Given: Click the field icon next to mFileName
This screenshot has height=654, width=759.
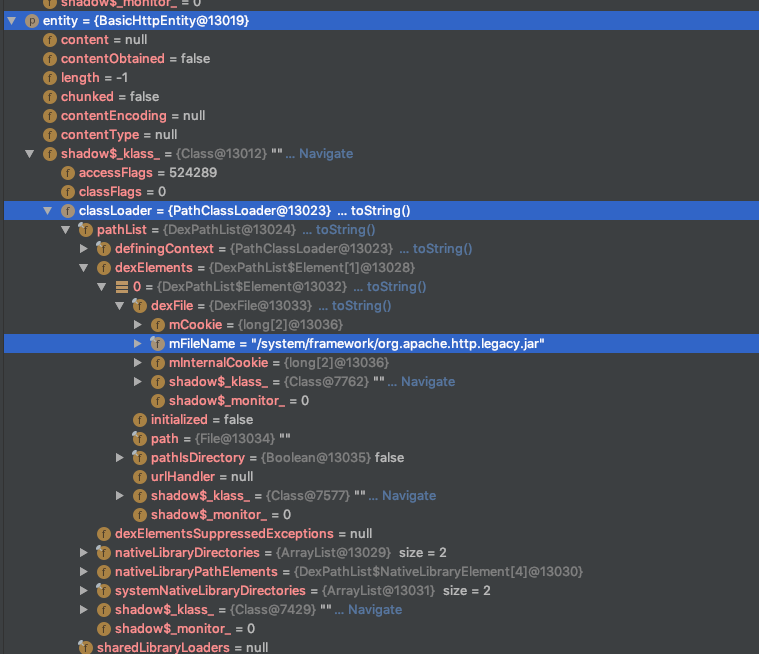Looking at the screenshot, I should [x=158, y=344].
